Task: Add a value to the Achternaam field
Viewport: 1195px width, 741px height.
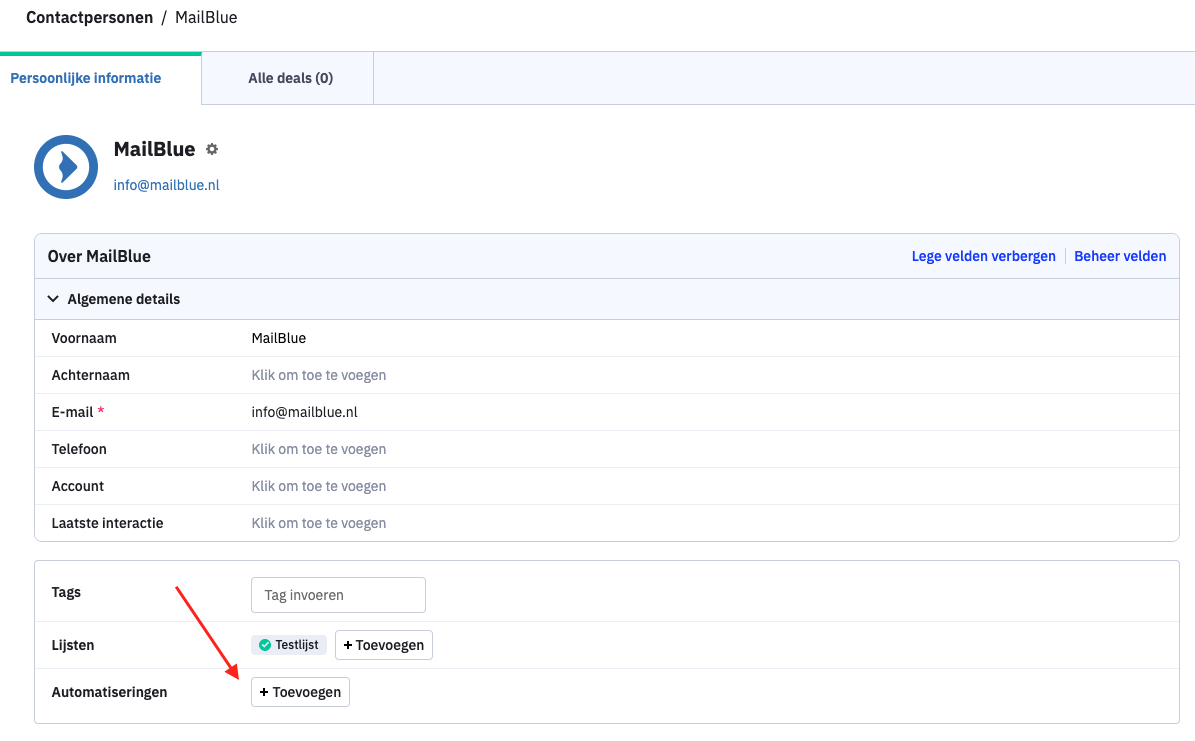Action: (x=319, y=375)
